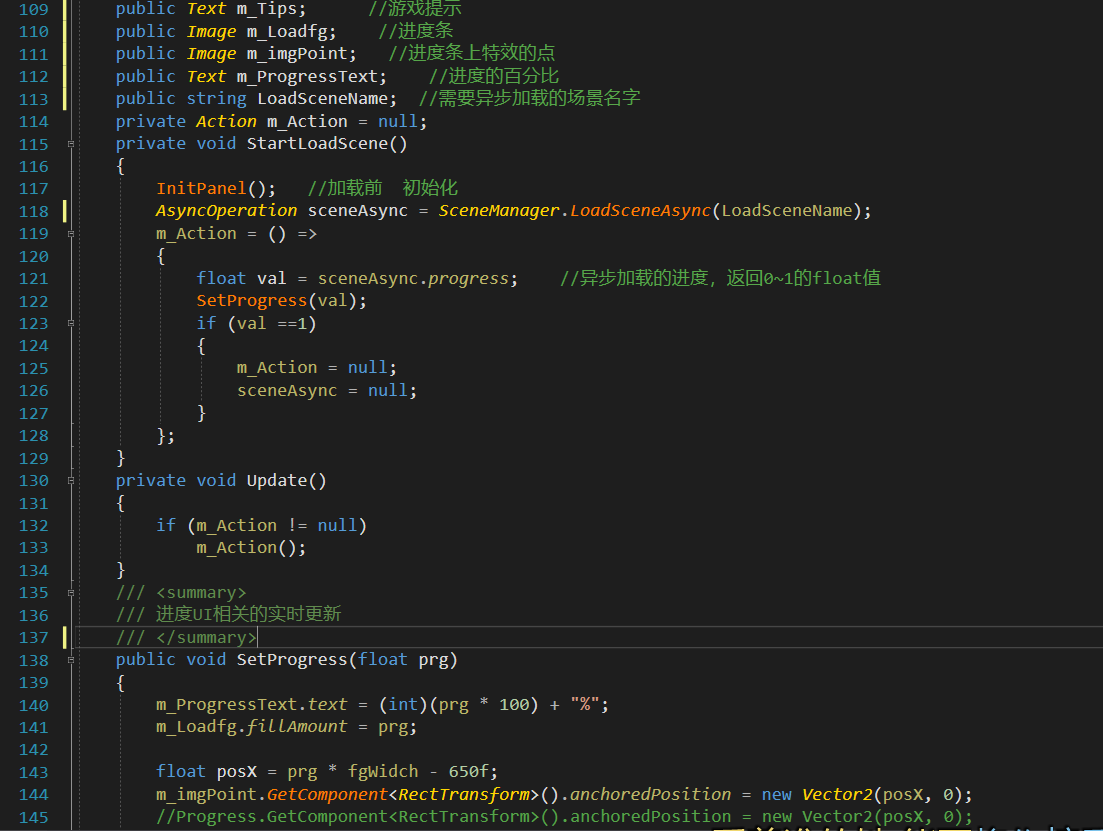Click 'if (m_Action != null)' on line 132
This screenshot has width=1103, height=831.
pos(262,525)
